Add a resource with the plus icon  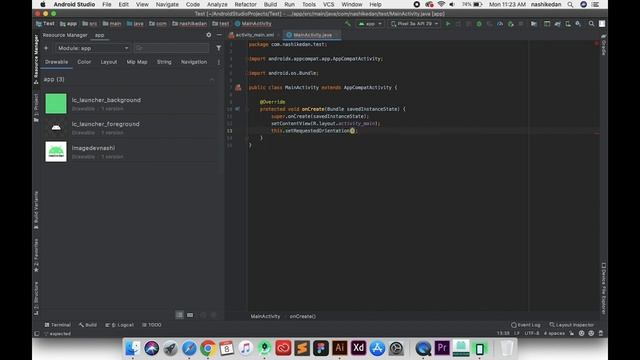46,48
